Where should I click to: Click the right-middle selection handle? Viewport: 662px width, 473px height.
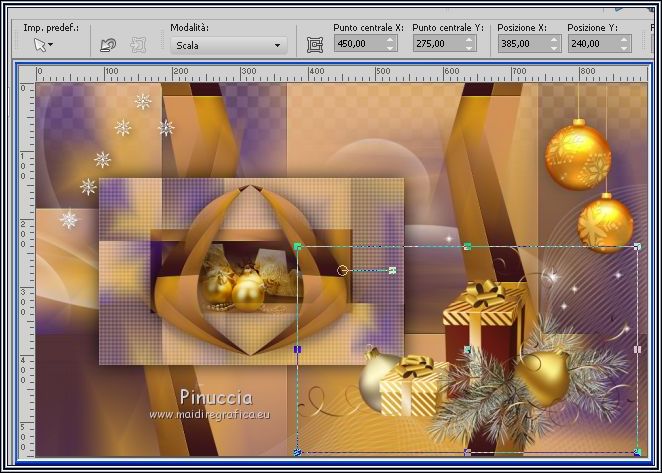tap(638, 349)
